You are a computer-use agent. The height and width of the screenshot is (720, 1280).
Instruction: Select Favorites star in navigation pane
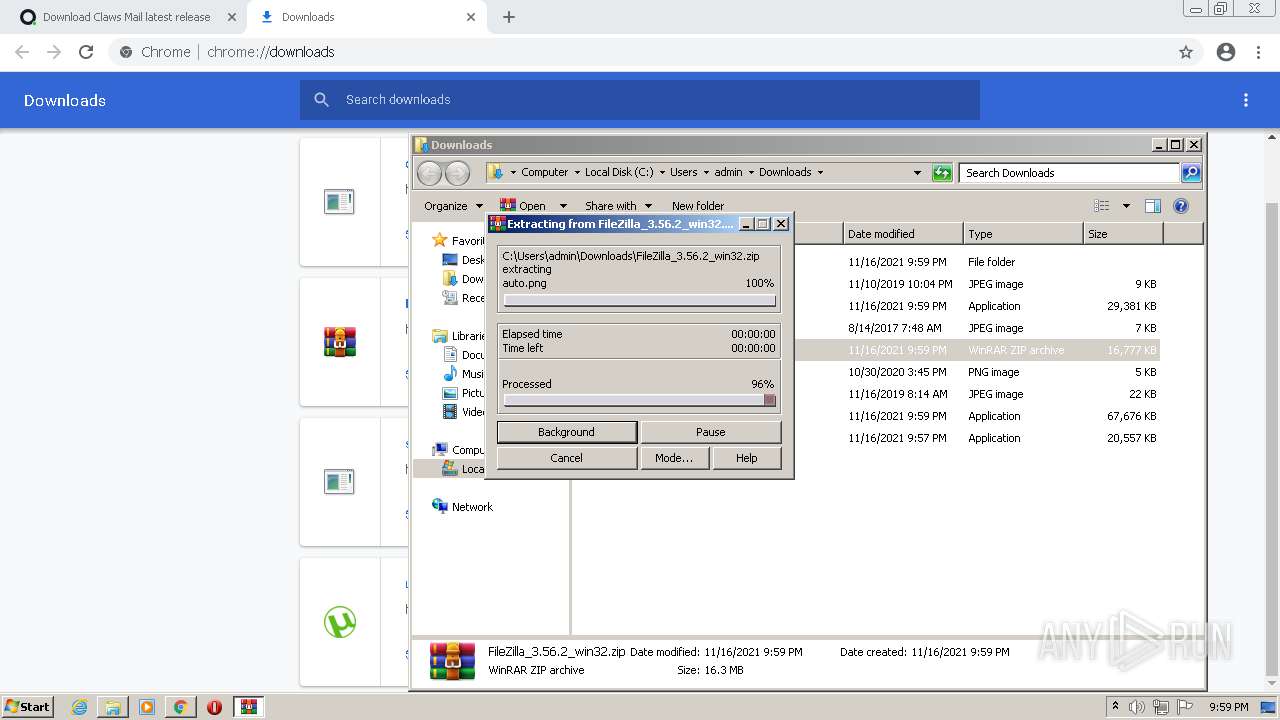coord(439,241)
